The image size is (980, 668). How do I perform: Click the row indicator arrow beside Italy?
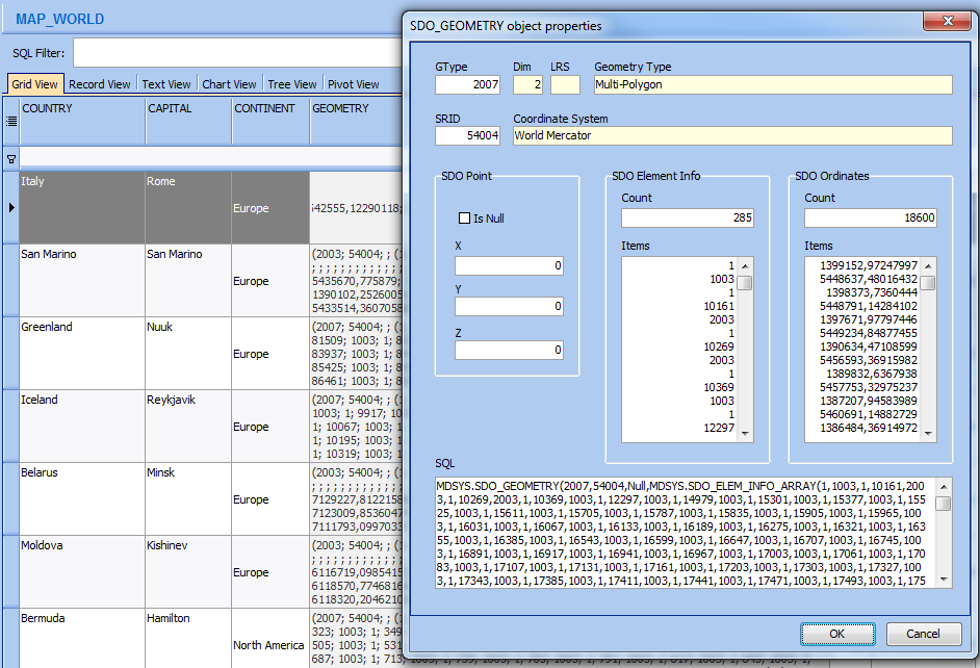pos(11,207)
